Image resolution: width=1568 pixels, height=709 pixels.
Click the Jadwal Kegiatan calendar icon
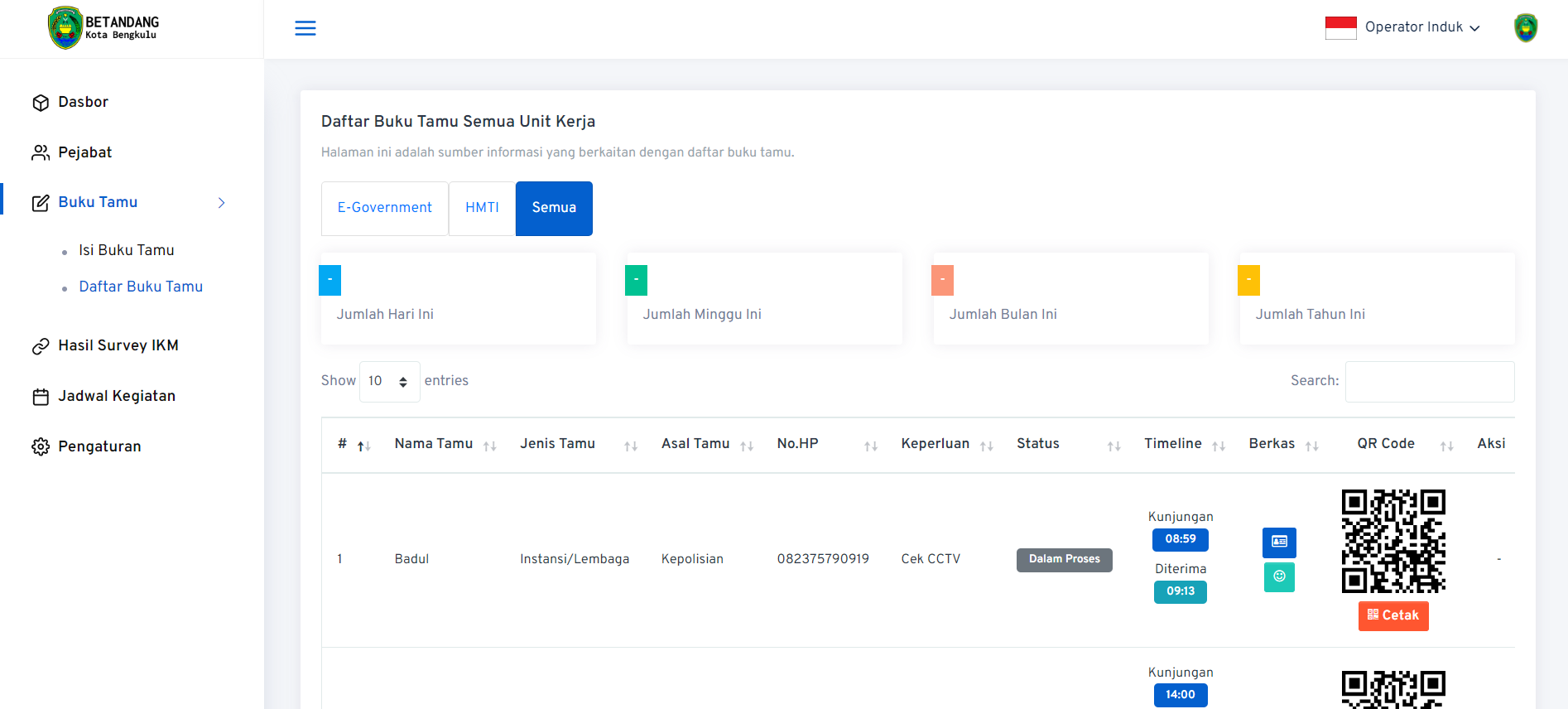coord(41,397)
